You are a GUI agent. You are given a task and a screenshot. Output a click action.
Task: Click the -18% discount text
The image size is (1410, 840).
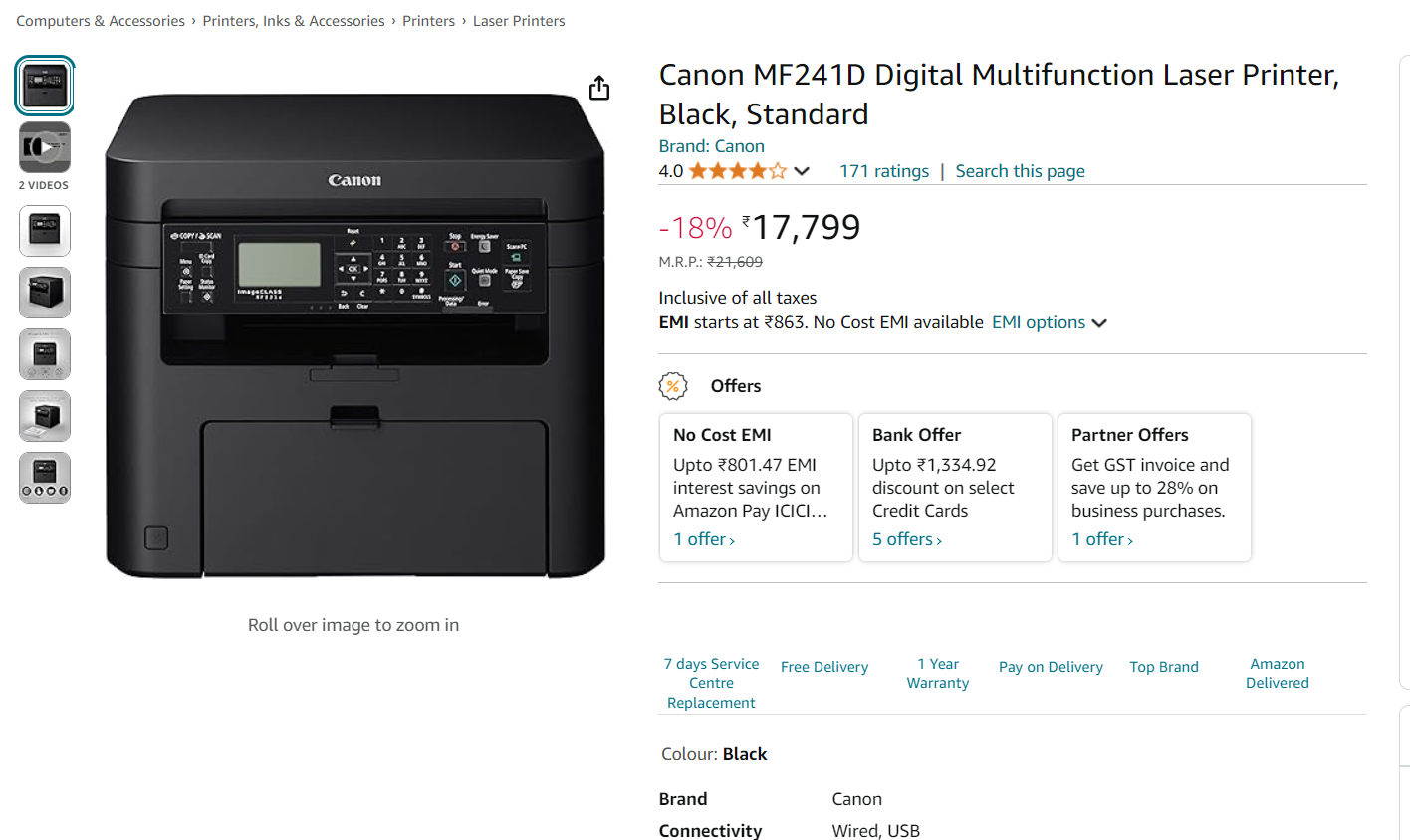click(x=695, y=228)
